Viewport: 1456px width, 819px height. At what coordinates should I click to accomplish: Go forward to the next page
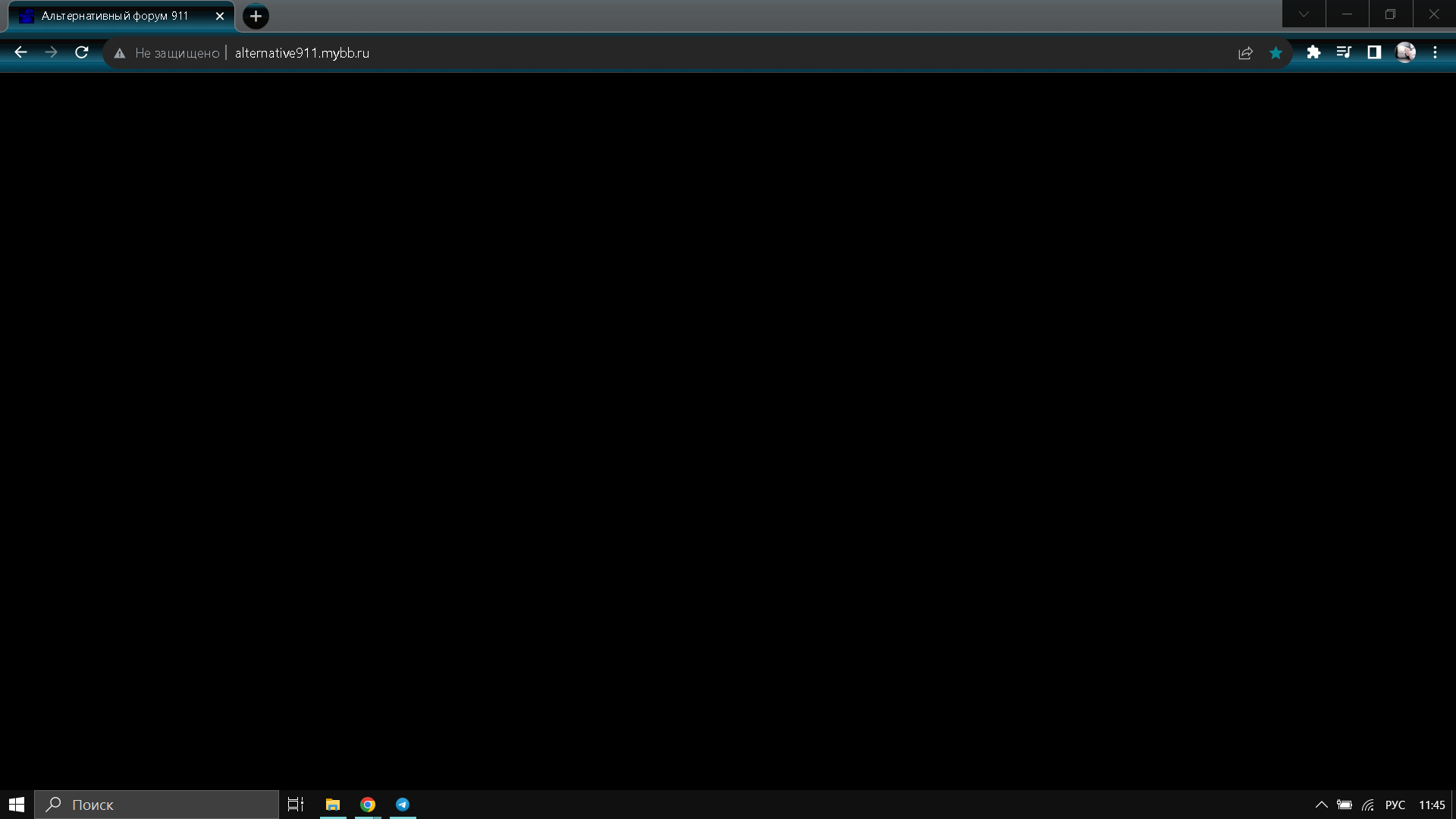(51, 52)
